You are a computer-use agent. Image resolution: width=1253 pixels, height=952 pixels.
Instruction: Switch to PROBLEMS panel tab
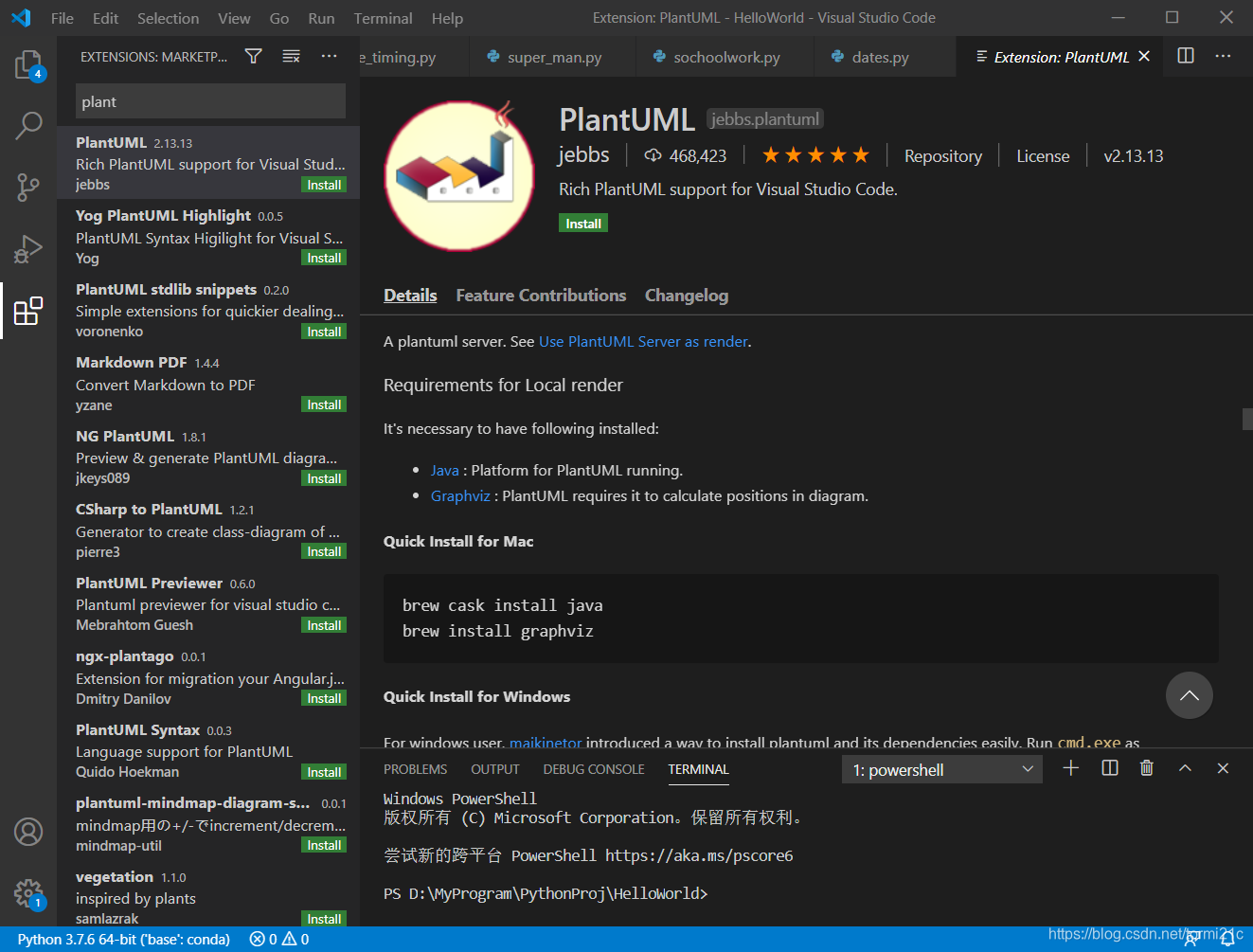pyautogui.click(x=415, y=769)
